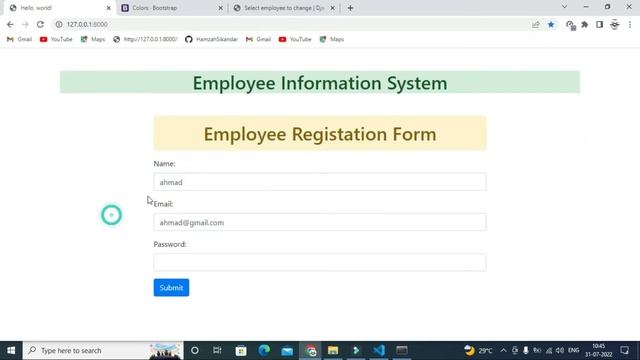The width and height of the screenshot is (640, 360).
Task: Open the HamzahSikandar GitHub bookmark
Action: coord(211,39)
